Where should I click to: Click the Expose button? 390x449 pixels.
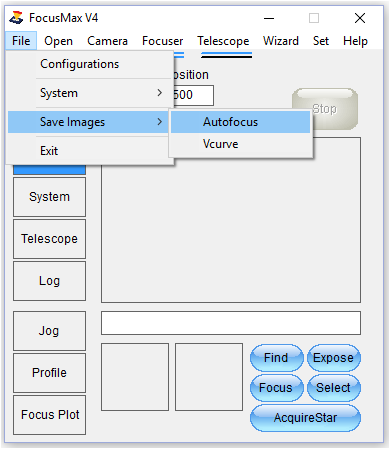334,358
